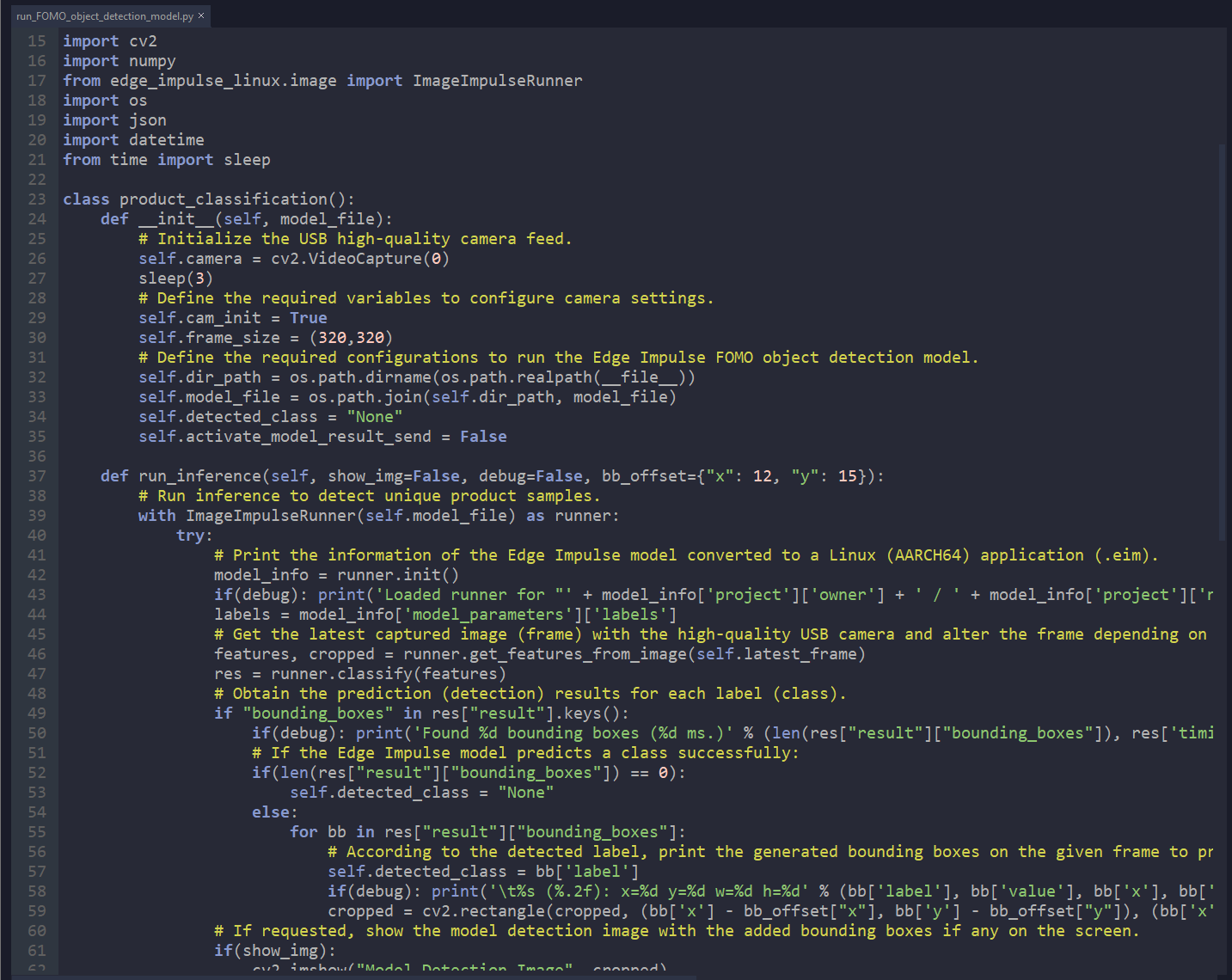Image resolution: width=1232 pixels, height=980 pixels.
Task: Click 'sleep(3)' call on line 27
Action: point(175,279)
